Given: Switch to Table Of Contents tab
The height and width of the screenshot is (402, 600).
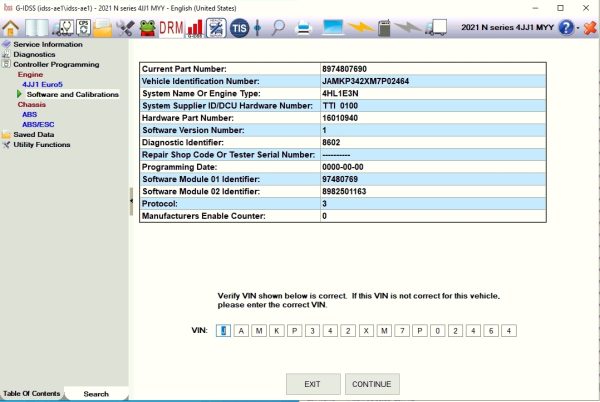Looking at the screenshot, I should 31,393.
